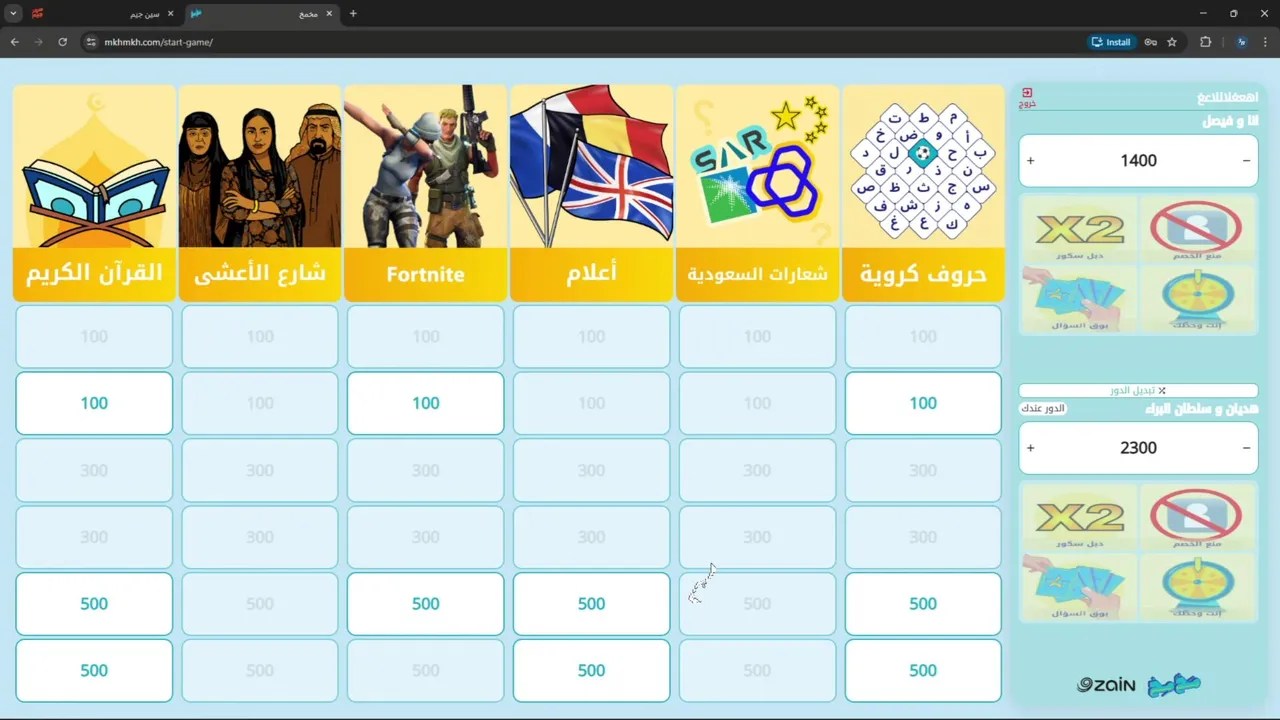Viewport: 1280px width, 720px height.
Task: Open the القرآن الكريم category card
Action: click(x=94, y=192)
